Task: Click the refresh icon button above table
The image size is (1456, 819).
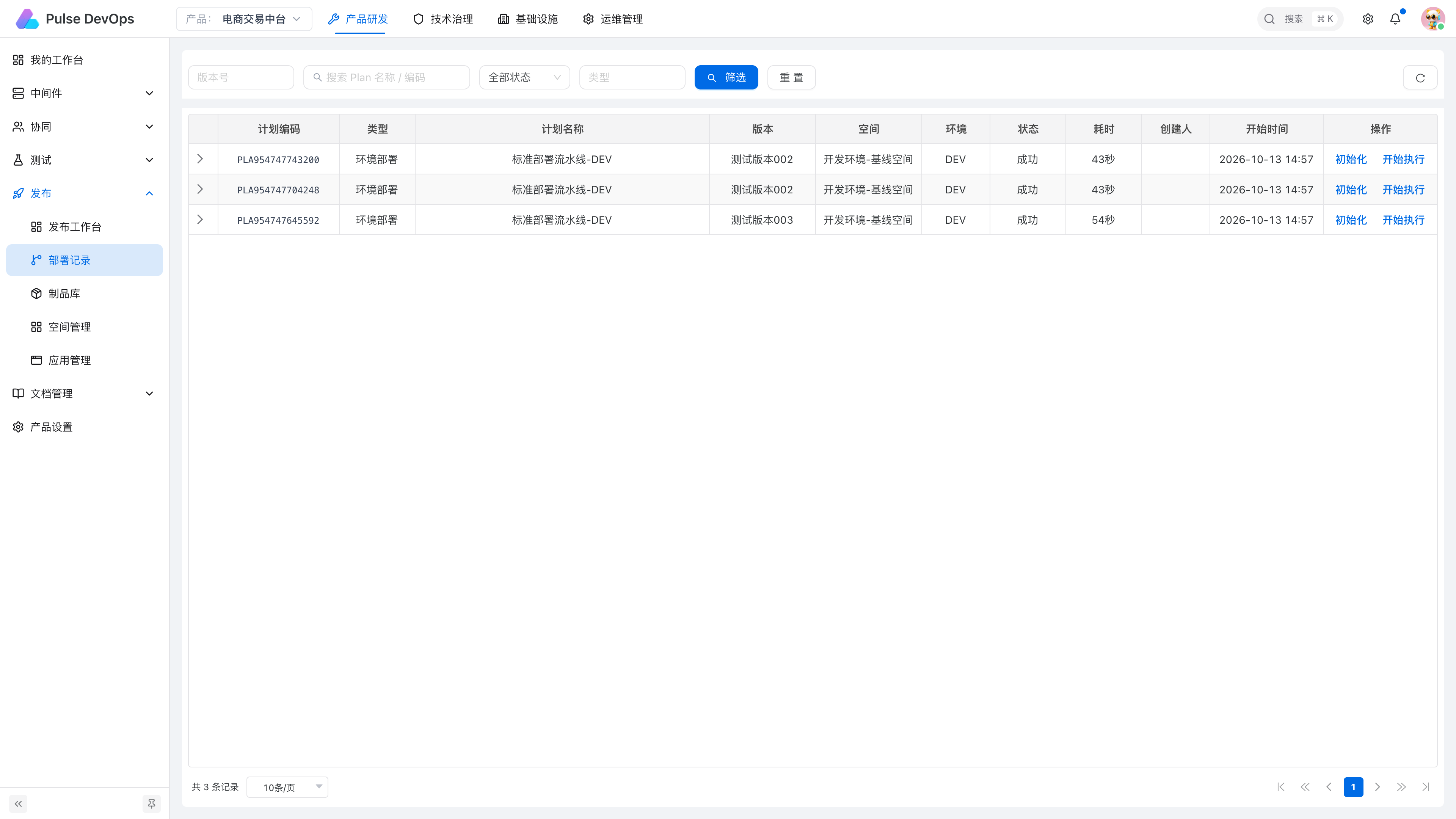Action: click(x=1420, y=78)
